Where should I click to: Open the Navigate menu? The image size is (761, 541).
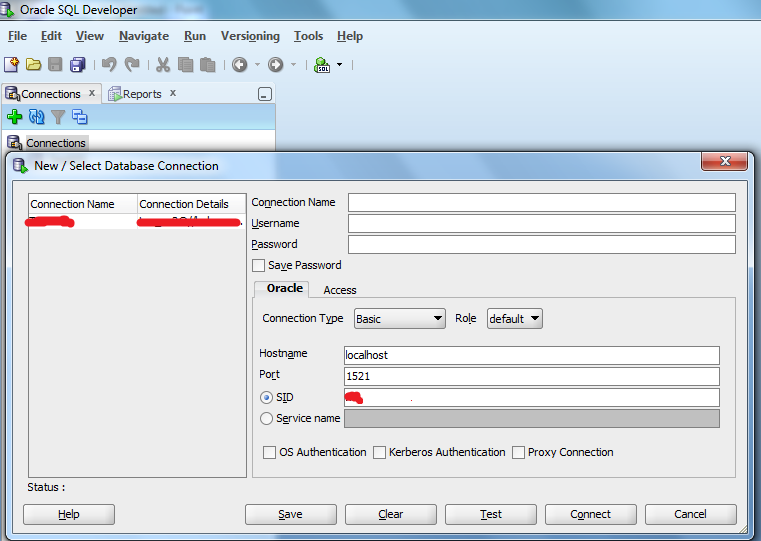point(144,36)
